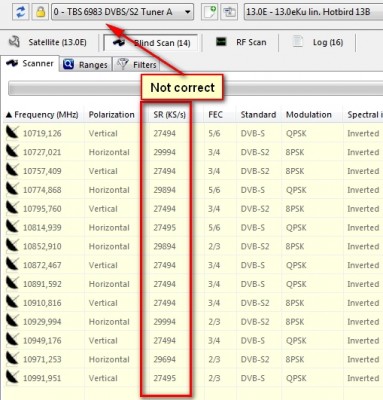Select frequency 10929,994 text
Image resolution: width=383 pixels, height=400 pixels.
coord(42,322)
